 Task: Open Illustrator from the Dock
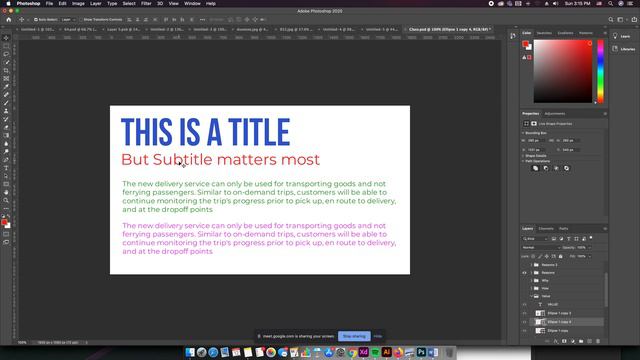click(387, 352)
